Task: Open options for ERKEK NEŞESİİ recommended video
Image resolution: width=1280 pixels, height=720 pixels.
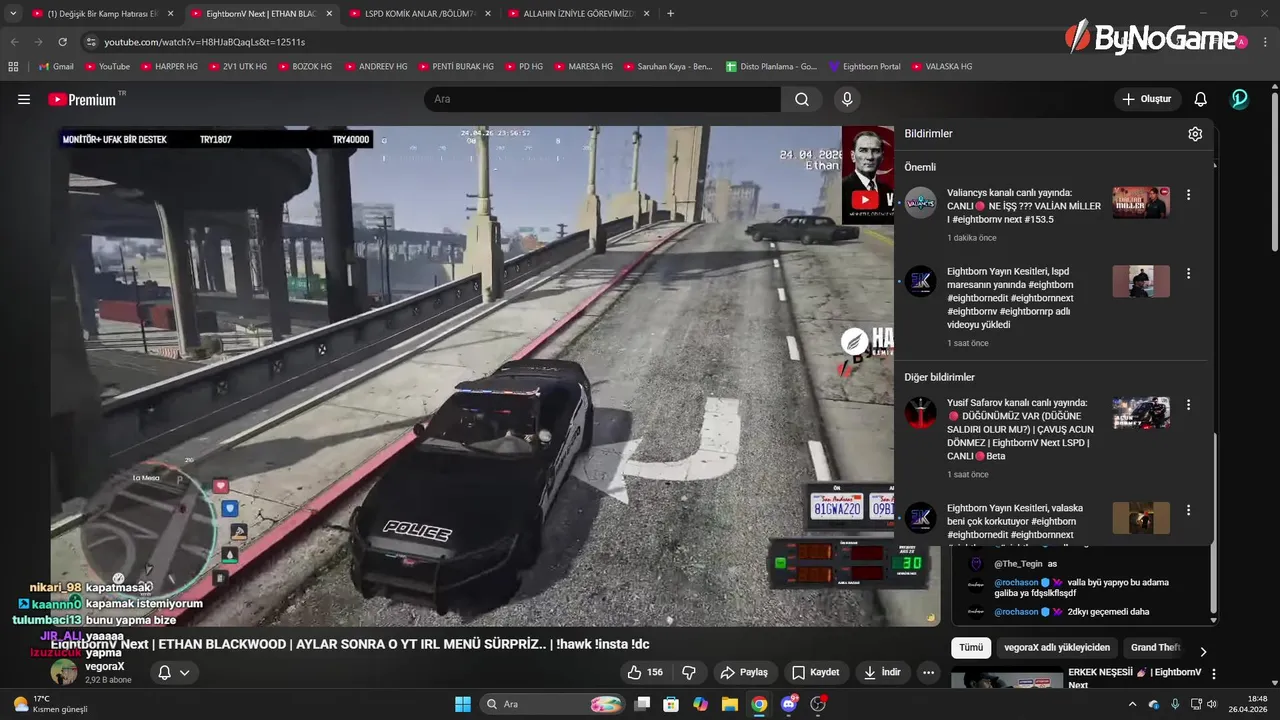Action: [x=1214, y=675]
